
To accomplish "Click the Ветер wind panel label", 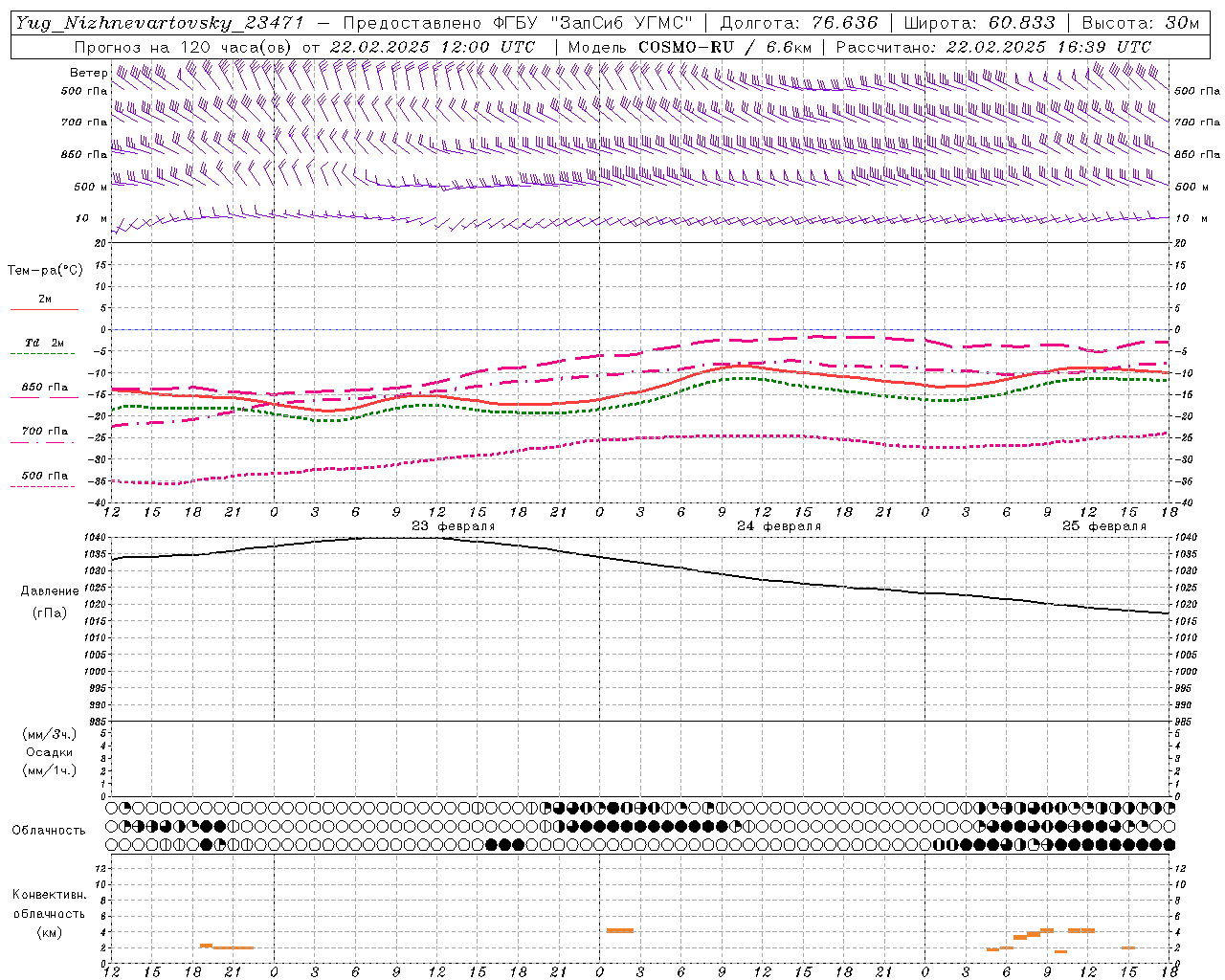I will [89, 73].
